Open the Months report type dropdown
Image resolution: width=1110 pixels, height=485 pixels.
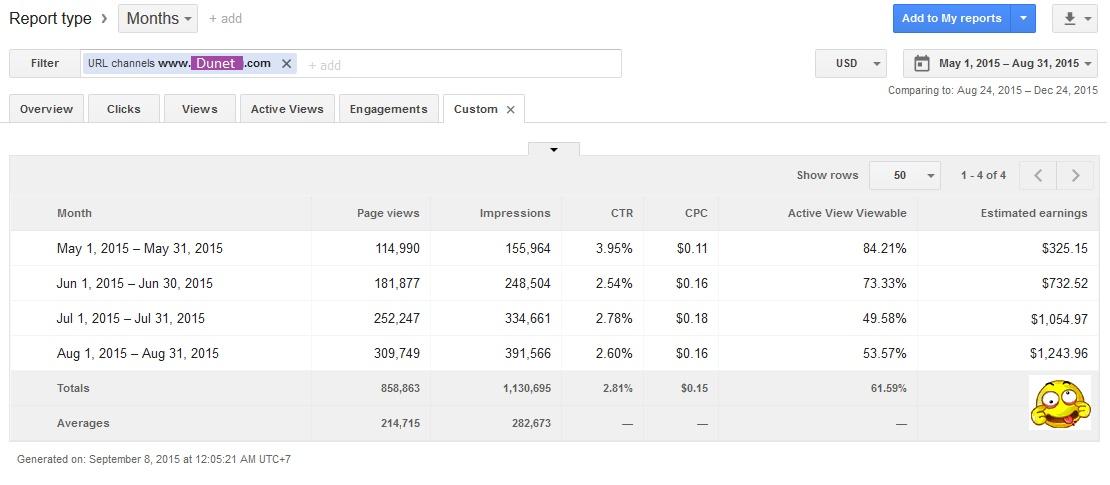click(158, 19)
